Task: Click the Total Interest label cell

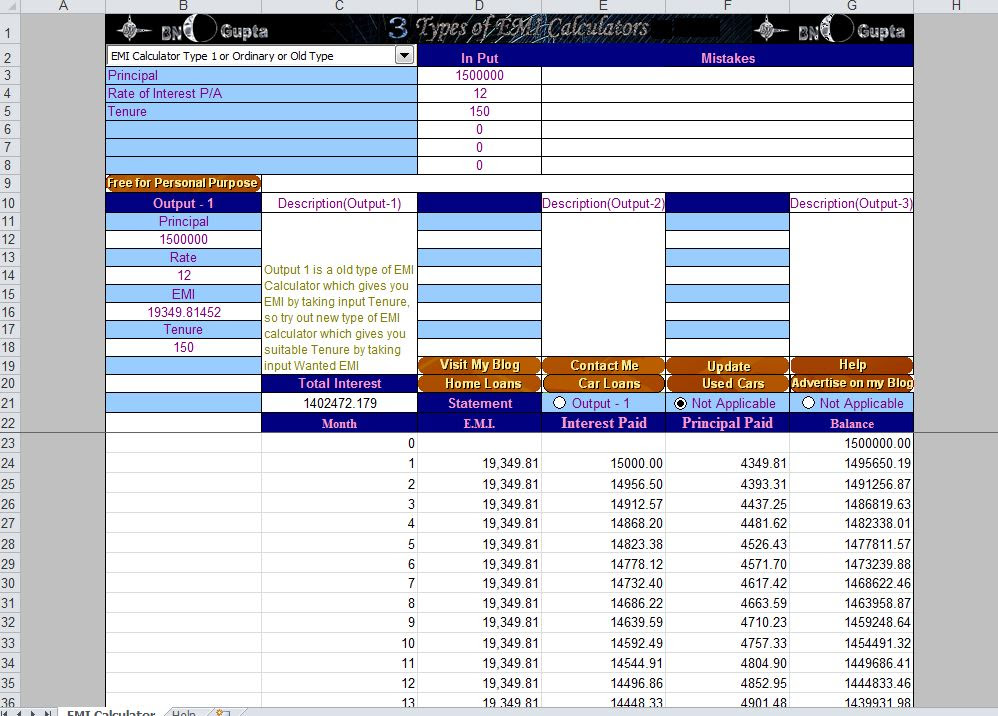Action: pyautogui.click(x=339, y=383)
